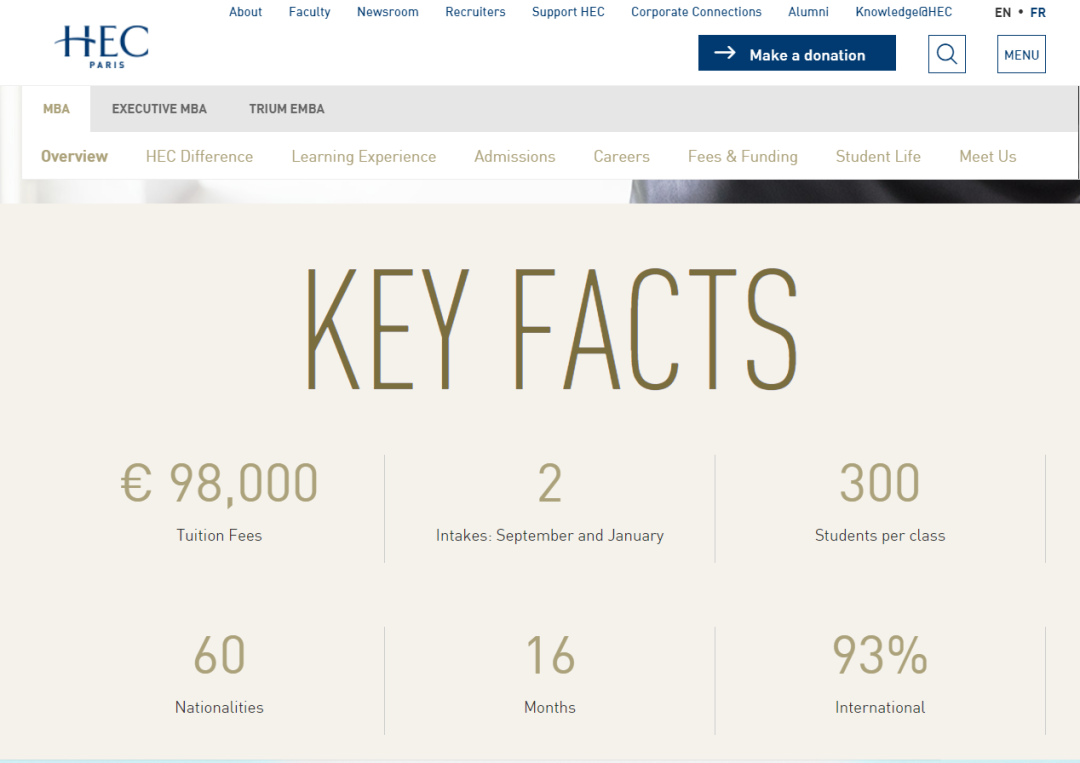Viewport: 1080px width, 763px height.
Task: Open the Fees & Funding menu item
Action: click(x=742, y=156)
